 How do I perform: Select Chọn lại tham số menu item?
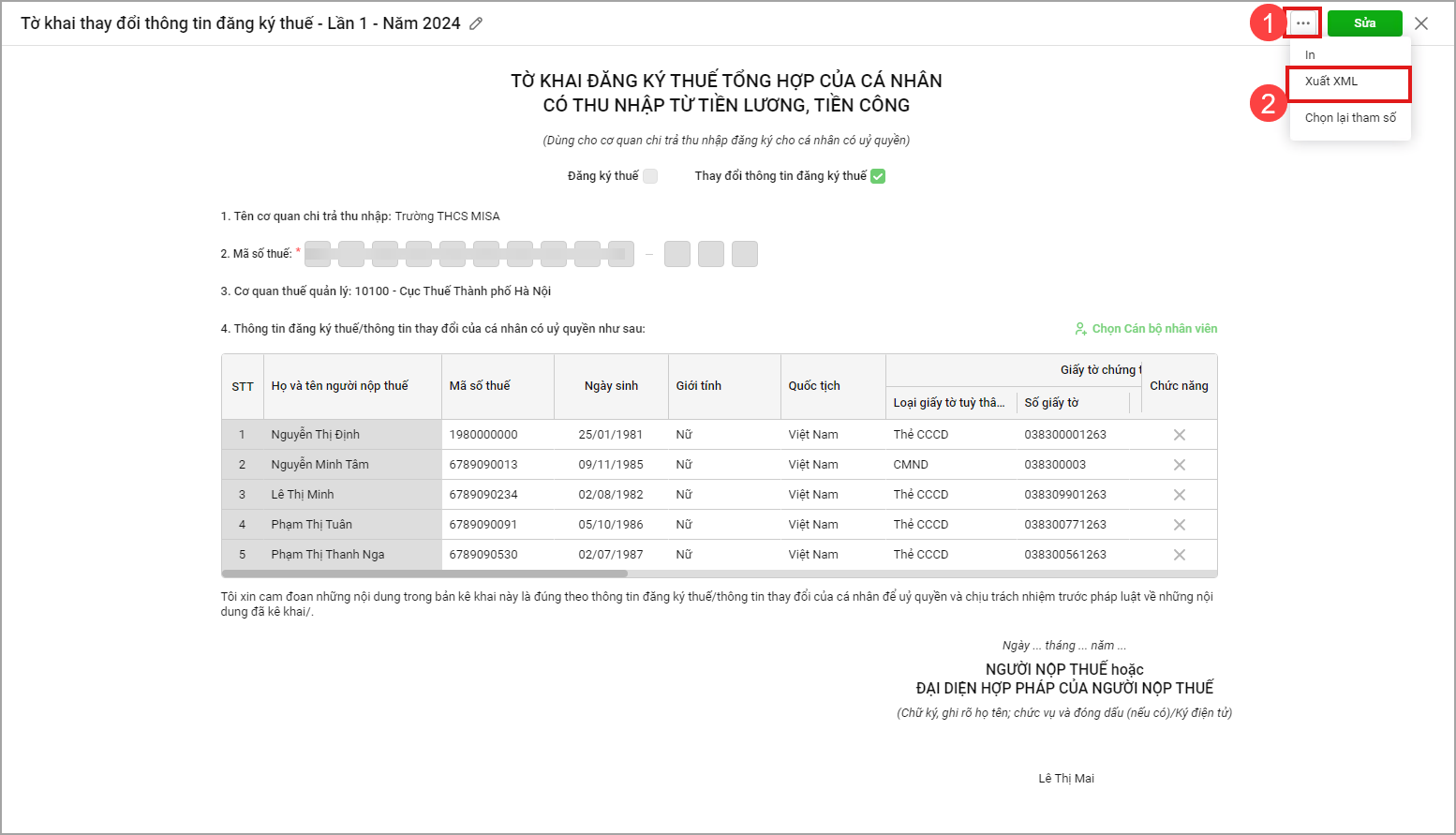(x=1350, y=118)
